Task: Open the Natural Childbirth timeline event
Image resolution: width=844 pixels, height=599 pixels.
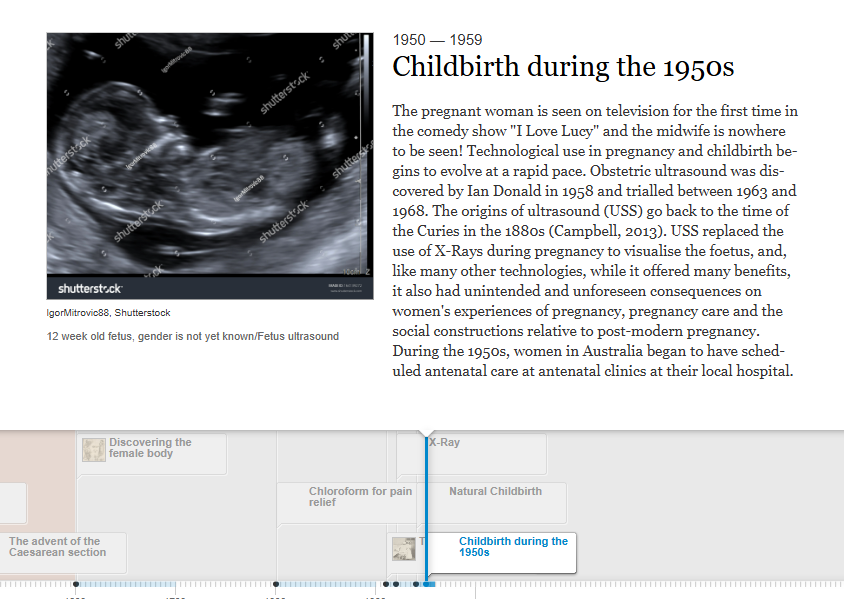Action: click(495, 491)
